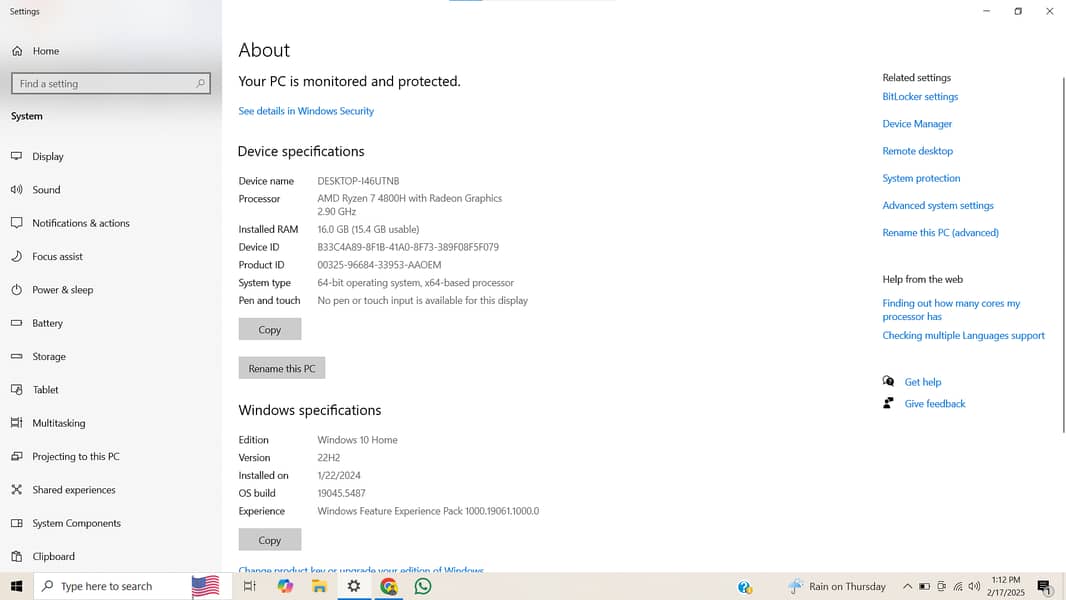The width and height of the screenshot is (1066, 600).
Task: Select the Sound settings icon
Action: [x=17, y=190]
